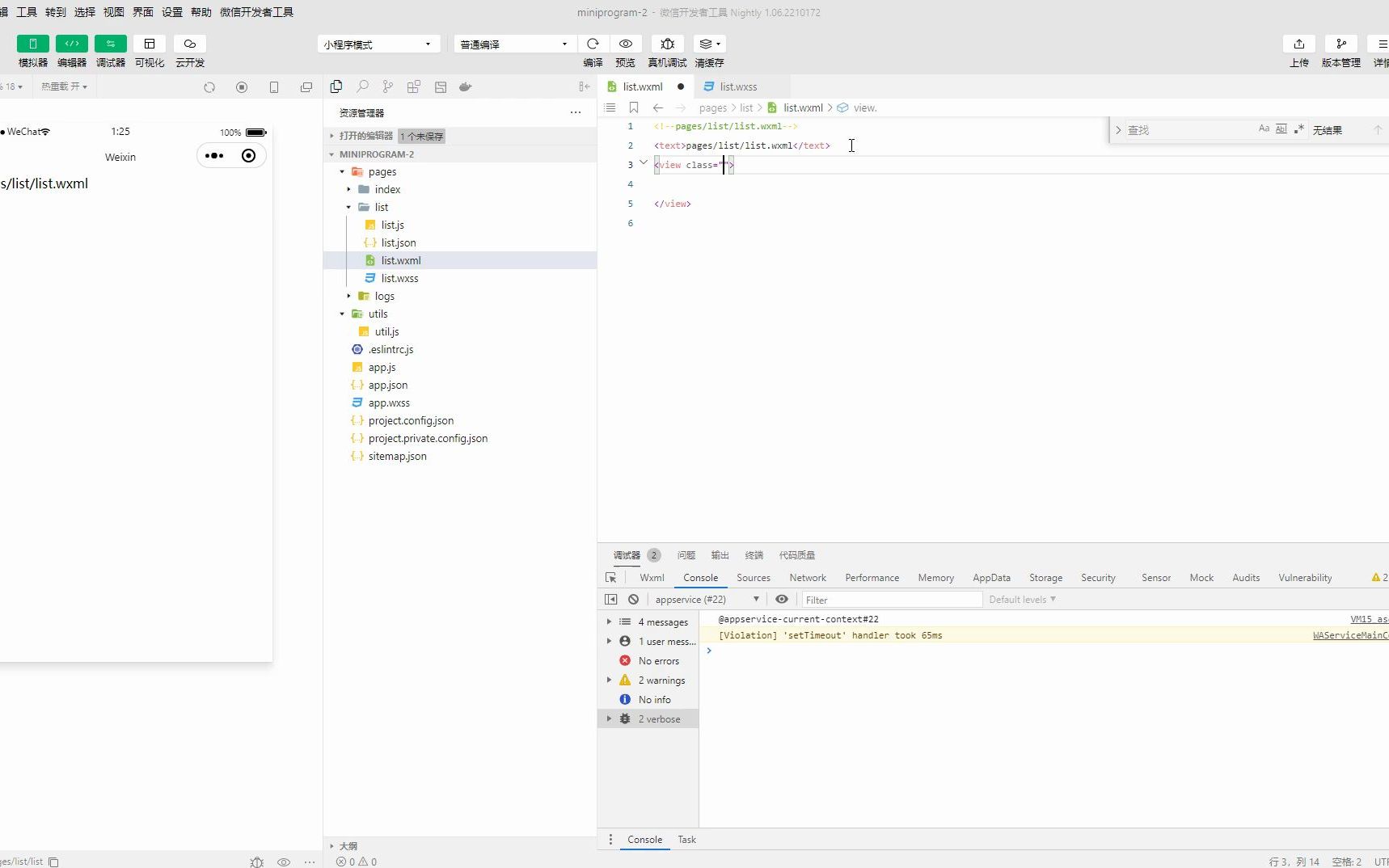The height and width of the screenshot is (868, 1389).
Task: Collapse the sidebar with split icon
Action: [x=585, y=86]
